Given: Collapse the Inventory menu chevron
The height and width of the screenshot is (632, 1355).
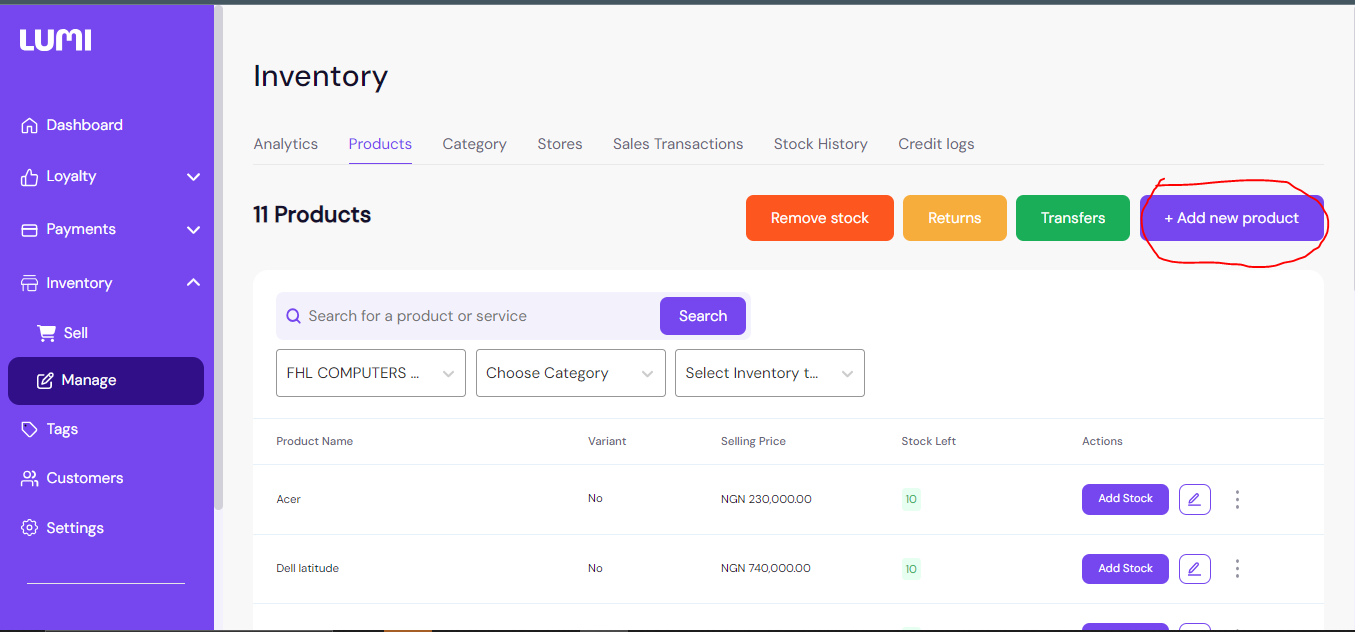Looking at the screenshot, I should 193,282.
